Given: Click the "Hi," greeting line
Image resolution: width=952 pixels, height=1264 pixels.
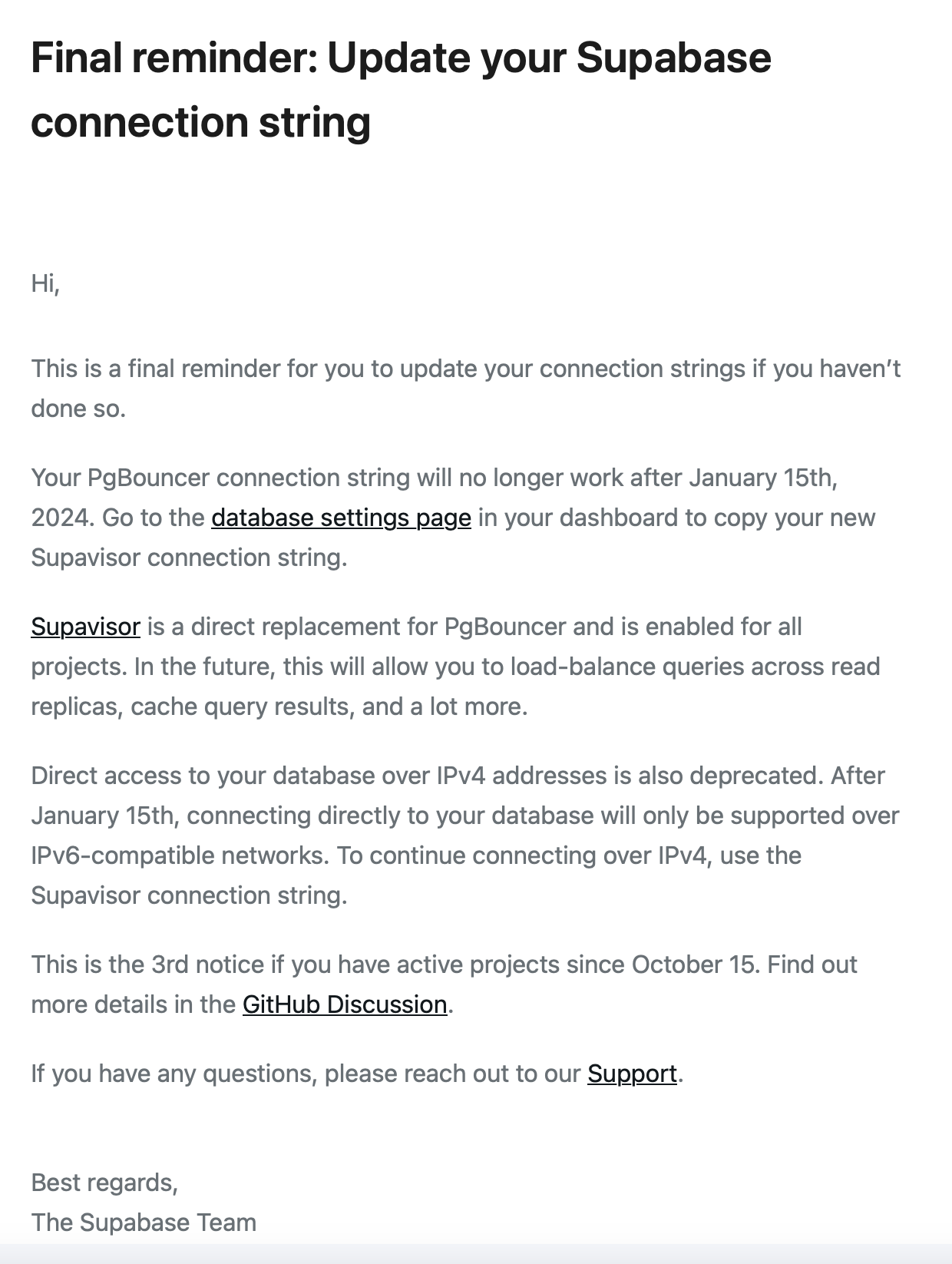Looking at the screenshot, I should click(45, 283).
